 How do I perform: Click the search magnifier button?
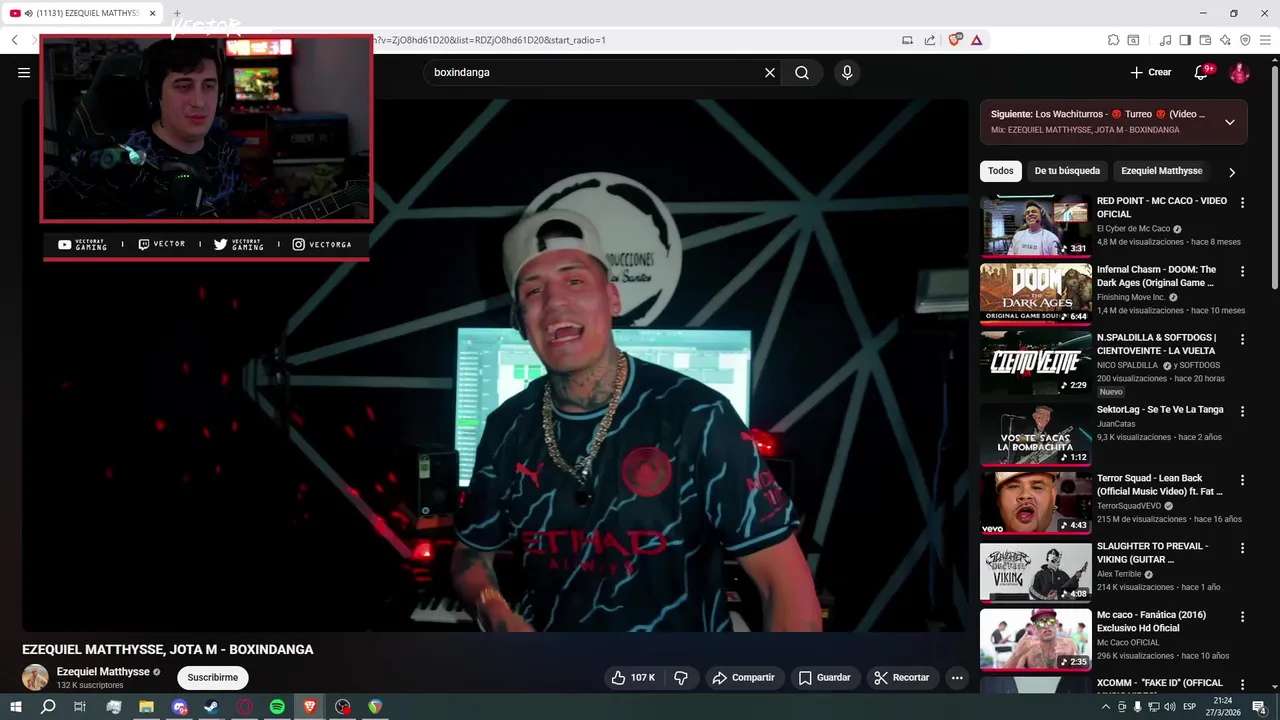(x=802, y=72)
